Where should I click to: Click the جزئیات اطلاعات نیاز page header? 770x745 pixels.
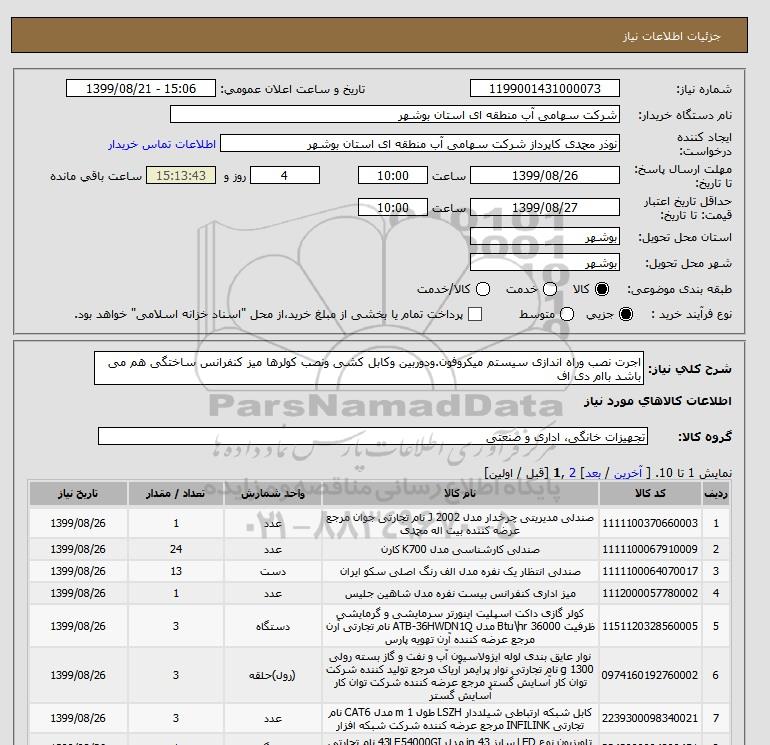(672, 36)
